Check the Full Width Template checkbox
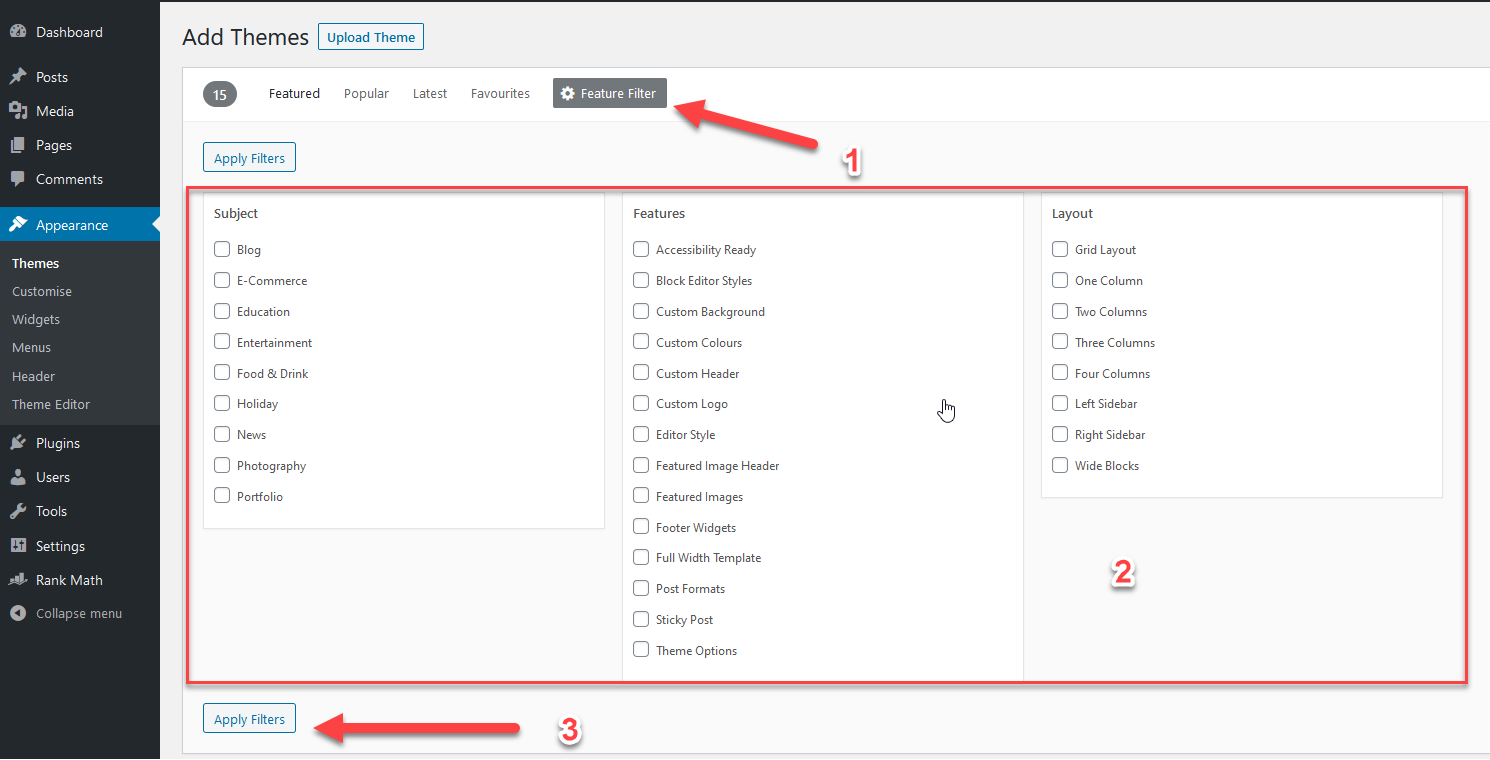Viewport: 1490px width, 760px height. 641,557
